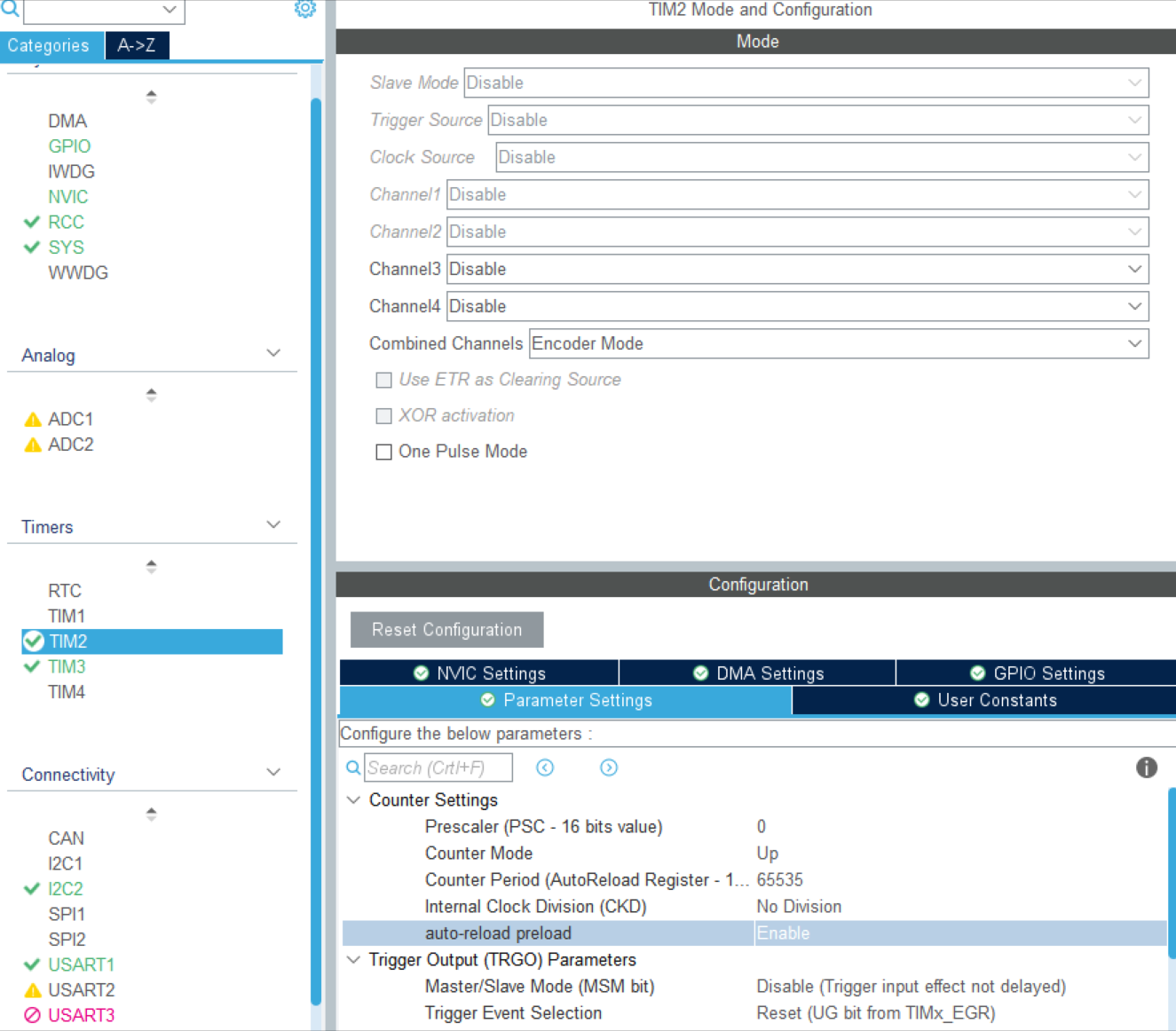Open the NVIC Settings tab

(x=479, y=673)
